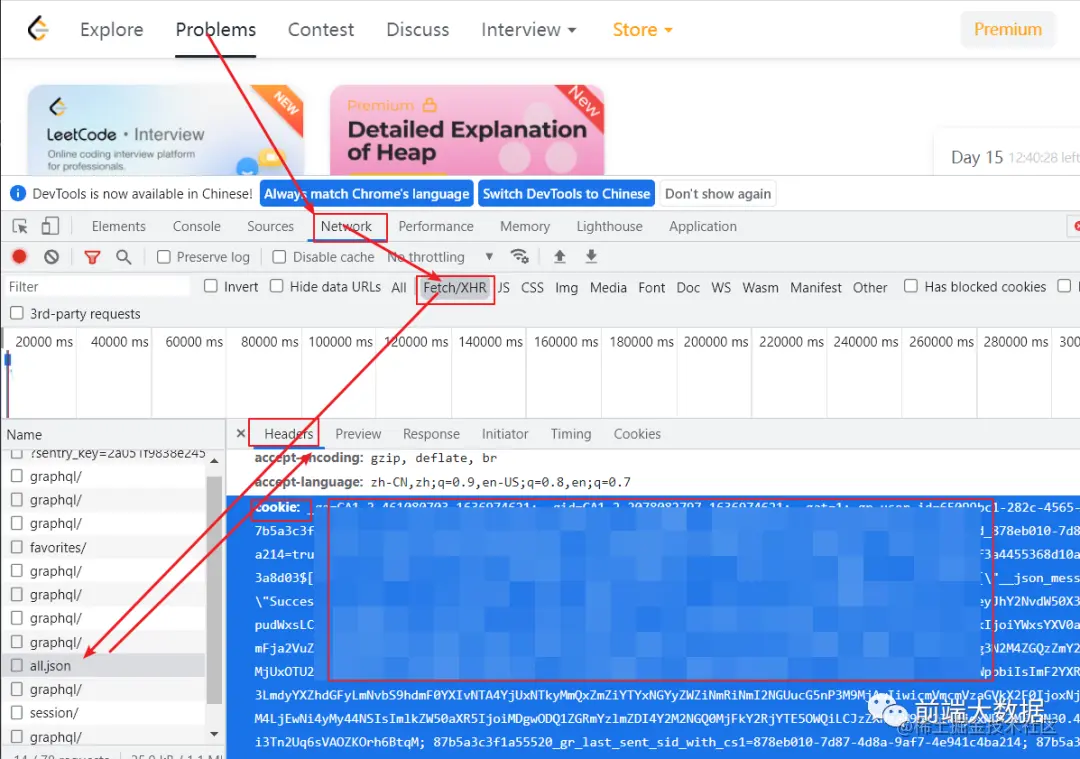
Task: Check the favorites/ request checkbox
Action: click(x=17, y=547)
